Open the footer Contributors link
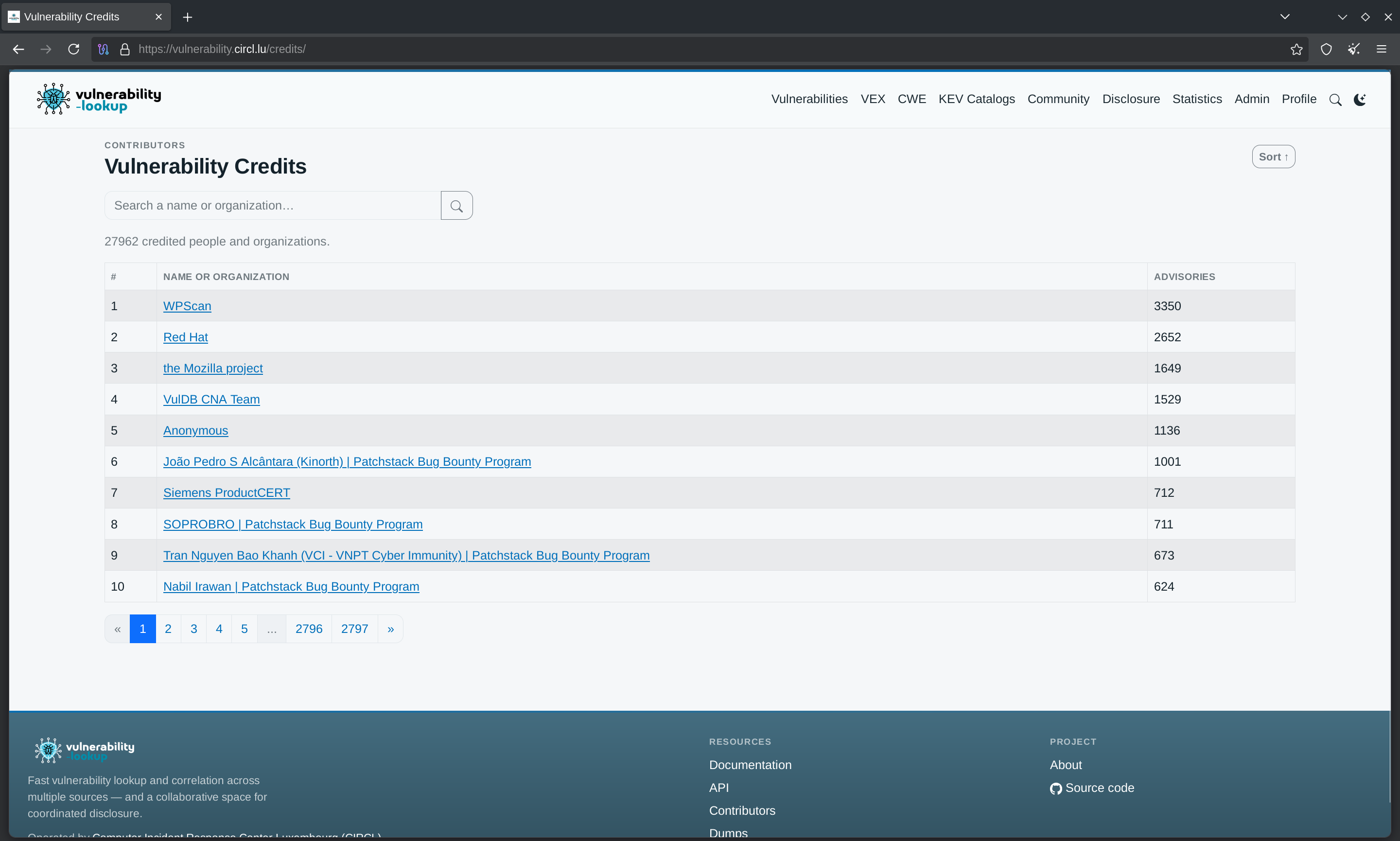 pos(742,811)
